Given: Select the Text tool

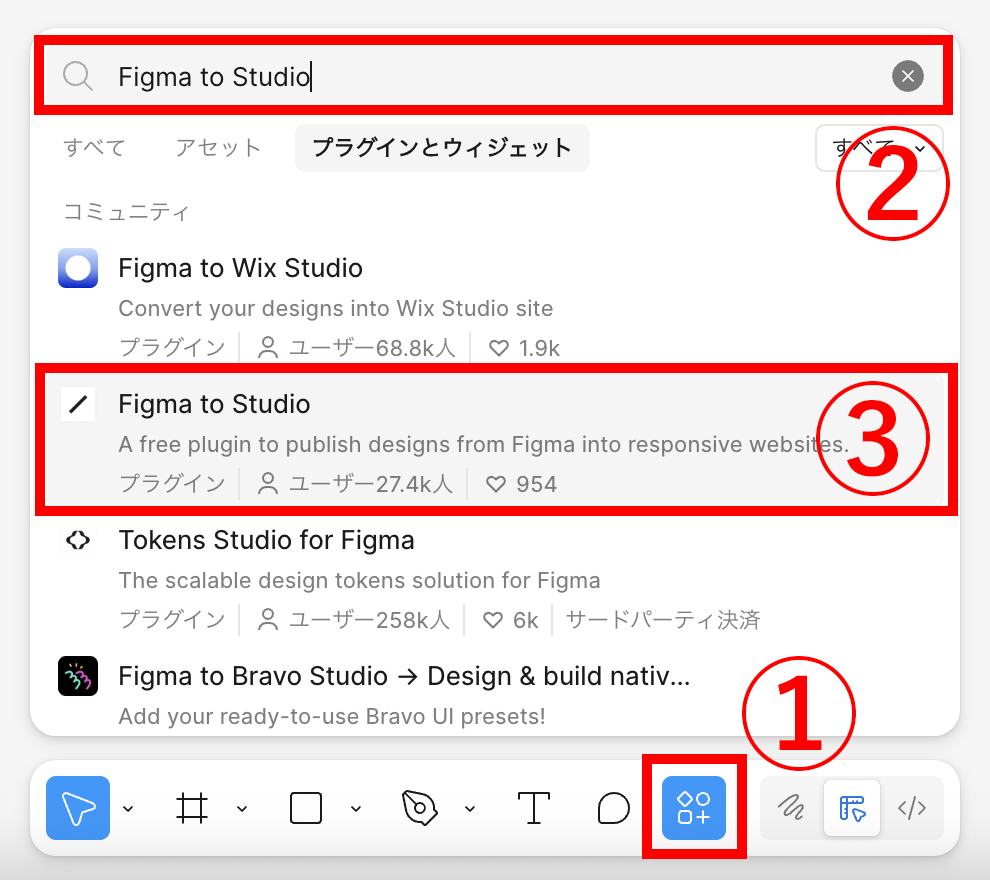Looking at the screenshot, I should (534, 808).
